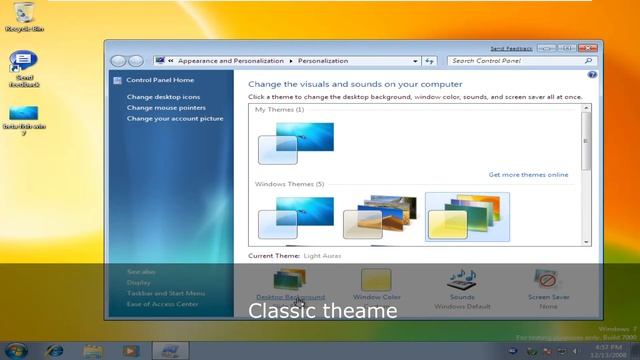Click Get more themes online link
The height and width of the screenshot is (360, 640).
click(x=528, y=175)
